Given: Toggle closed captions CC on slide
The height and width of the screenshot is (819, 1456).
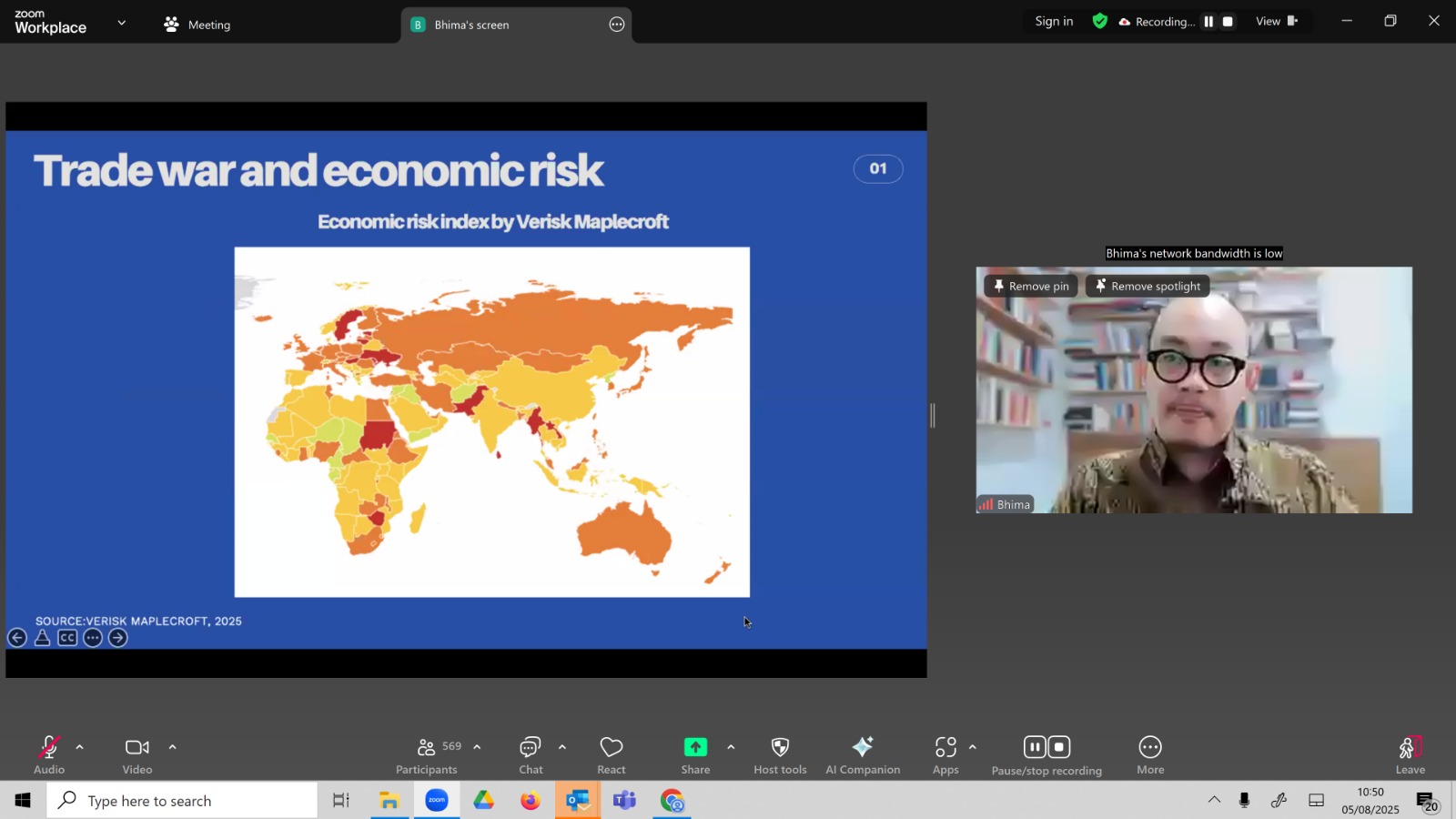Looking at the screenshot, I should point(67,638).
